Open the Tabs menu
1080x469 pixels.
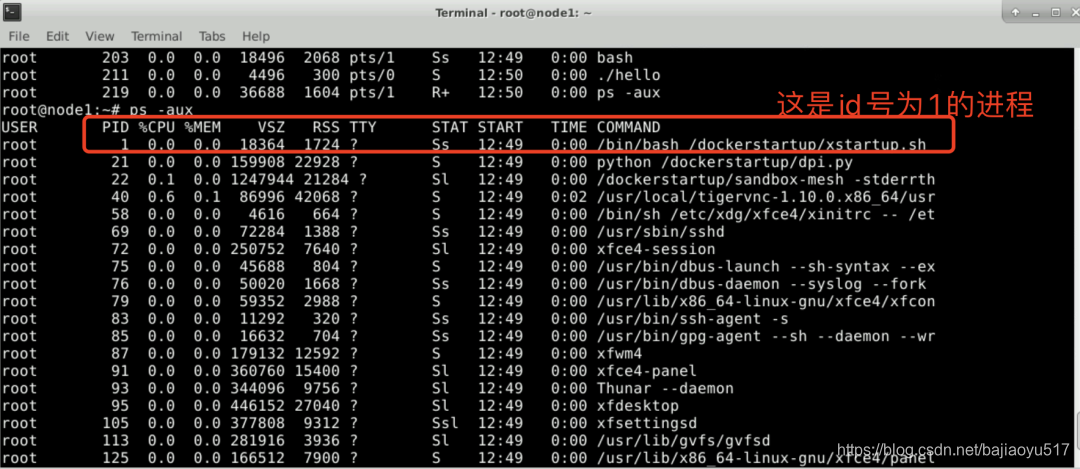212,37
